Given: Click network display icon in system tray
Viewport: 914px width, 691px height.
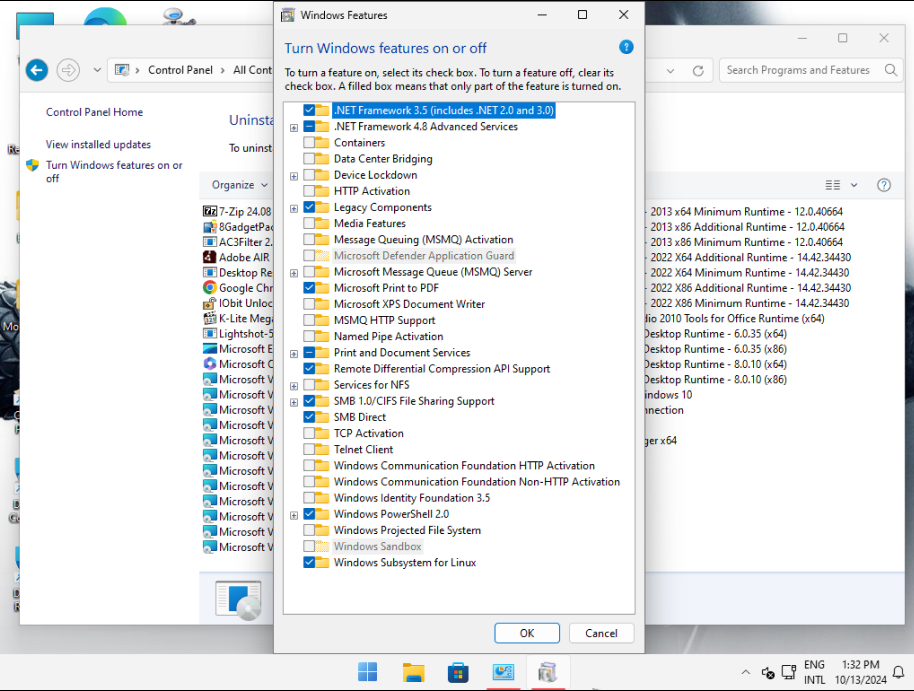Looking at the screenshot, I should coord(788,672).
